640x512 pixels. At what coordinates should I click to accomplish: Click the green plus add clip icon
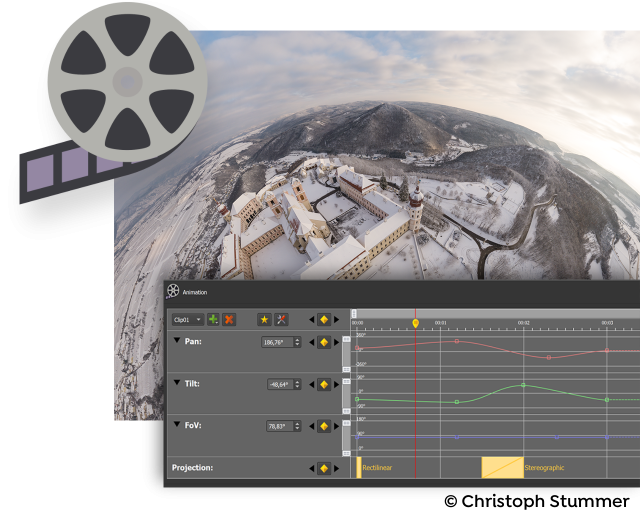coord(213,319)
